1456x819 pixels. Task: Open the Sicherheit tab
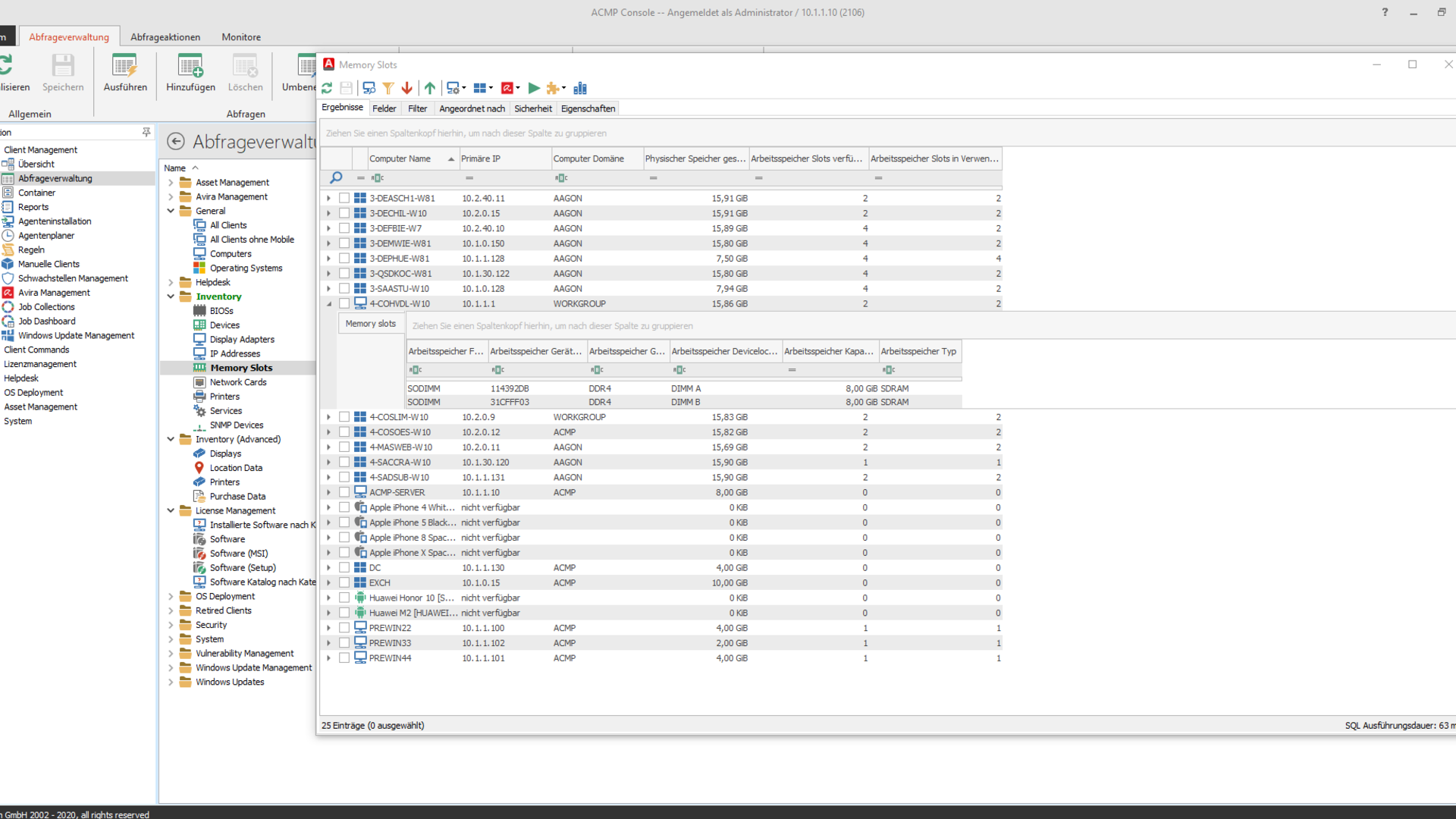coord(533,108)
